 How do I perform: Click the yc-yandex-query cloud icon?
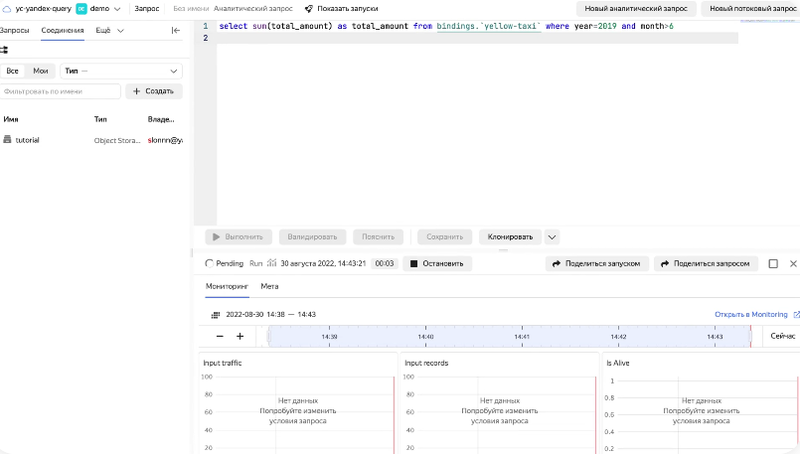7,9
